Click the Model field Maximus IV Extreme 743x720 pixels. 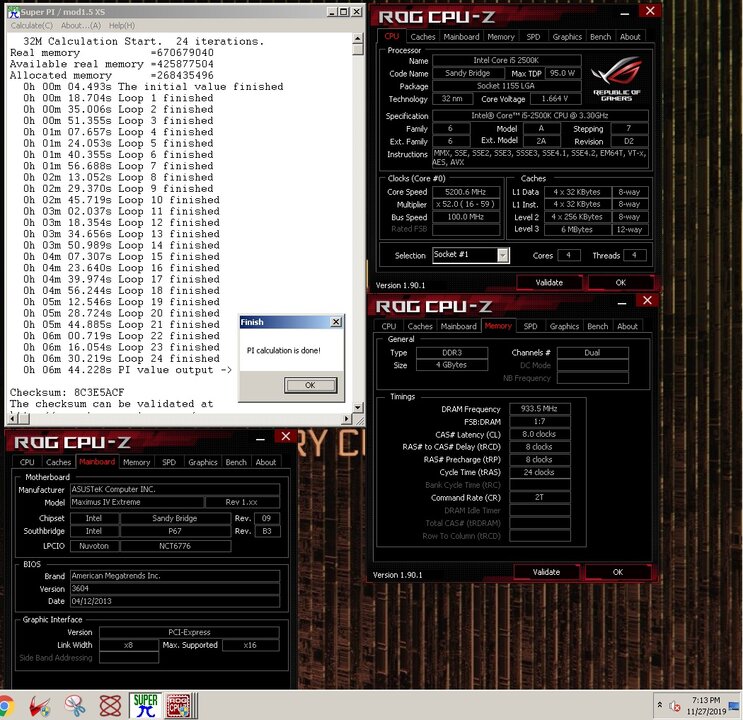(137, 502)
